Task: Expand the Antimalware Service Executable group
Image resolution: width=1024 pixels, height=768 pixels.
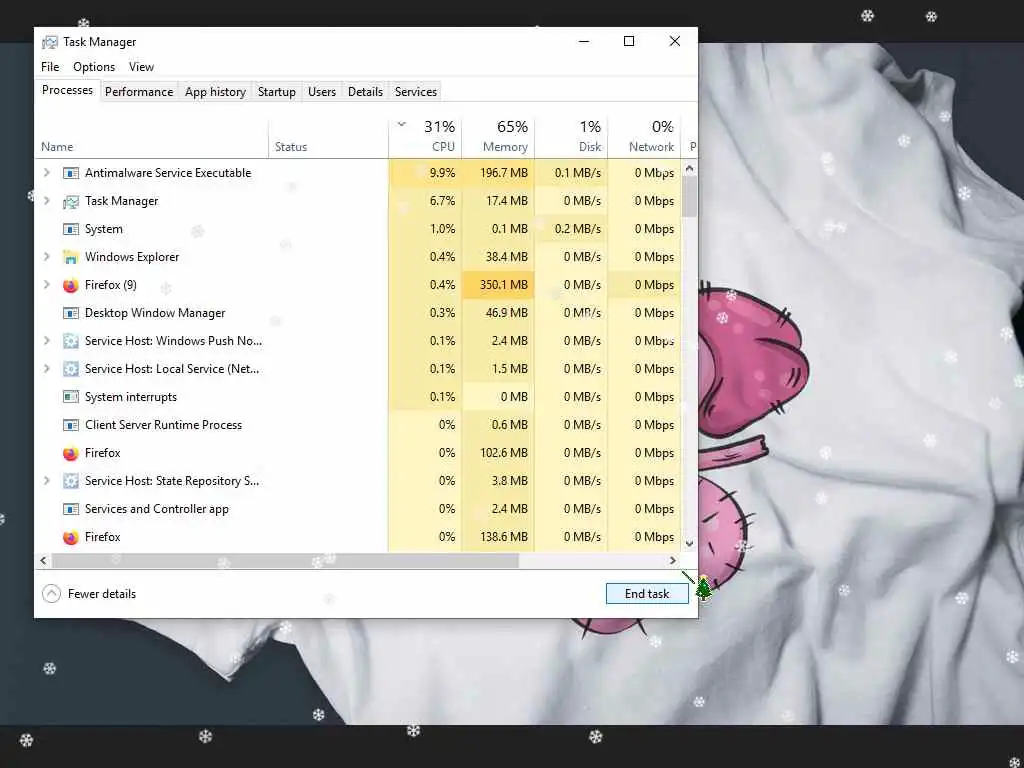Action: click(46, 172)
